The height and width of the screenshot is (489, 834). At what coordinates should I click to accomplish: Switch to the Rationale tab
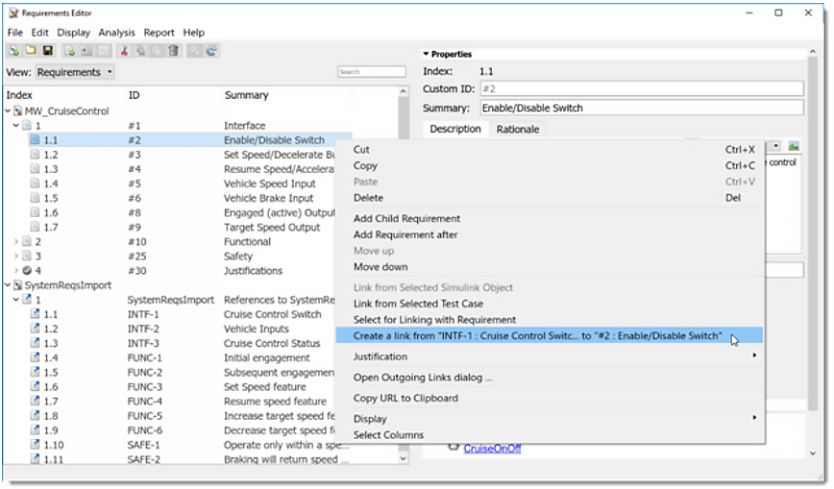pos(517,129)
